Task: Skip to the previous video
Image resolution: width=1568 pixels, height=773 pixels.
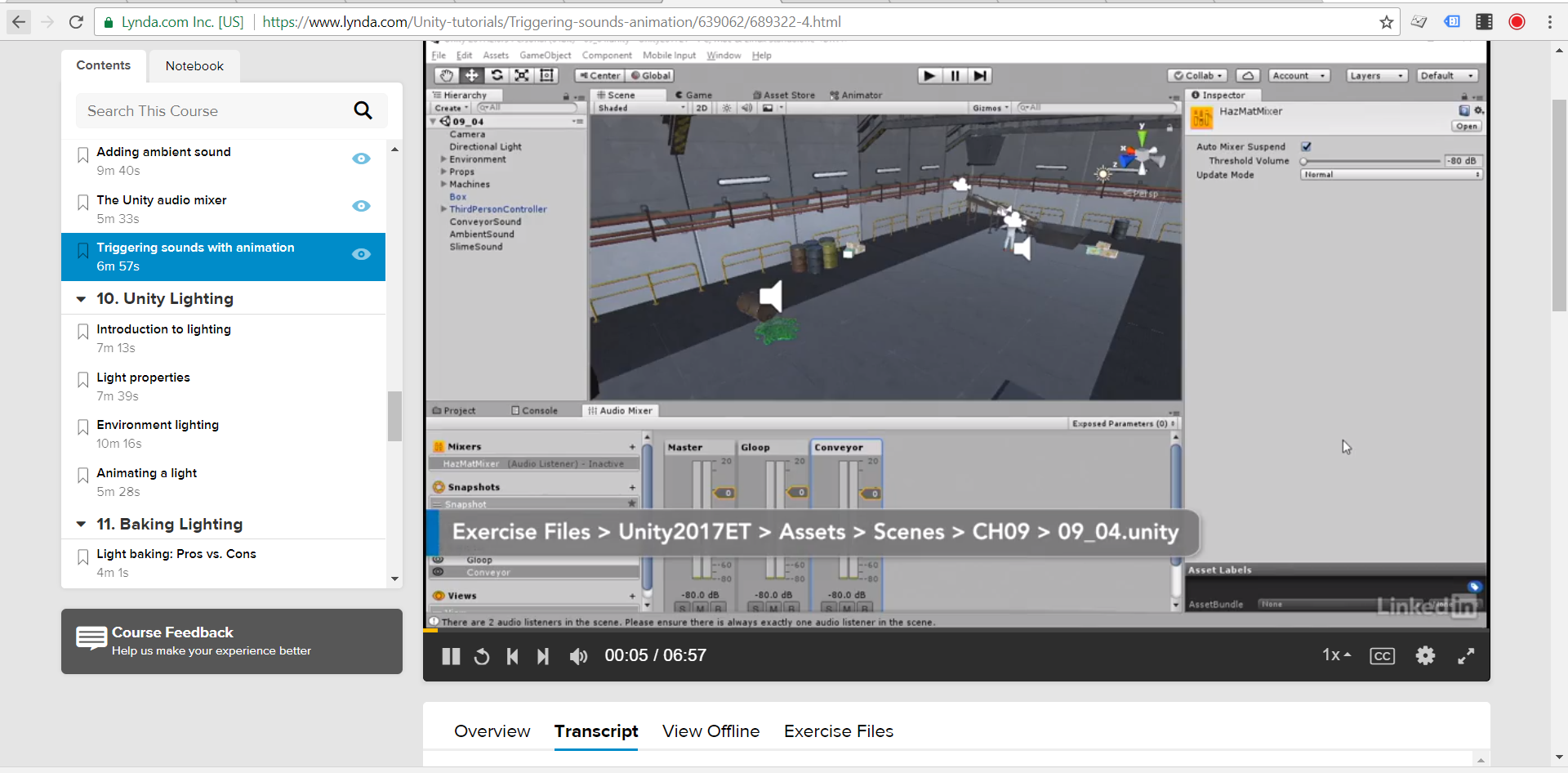Action: click(513, 656)
